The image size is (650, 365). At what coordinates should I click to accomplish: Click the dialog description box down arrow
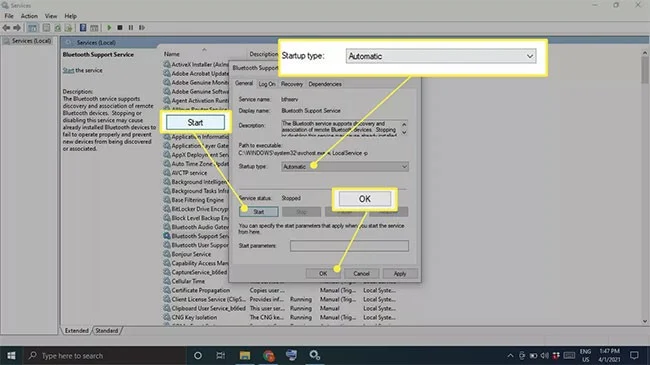[404, 133]
